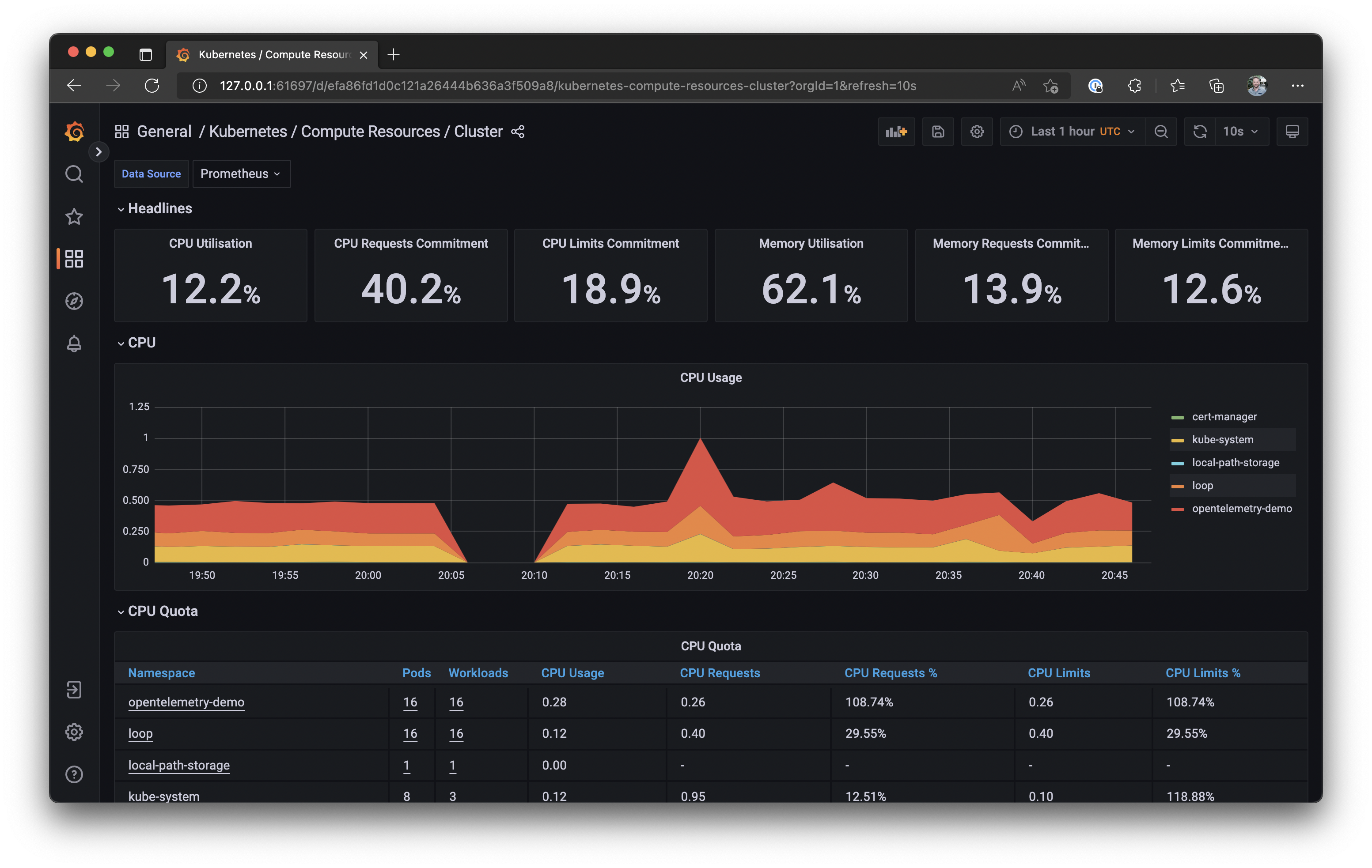This screenshot has width=1372, height=868.
Task: Open the Prometheus data source dropdown
Action: click(241, 174)
